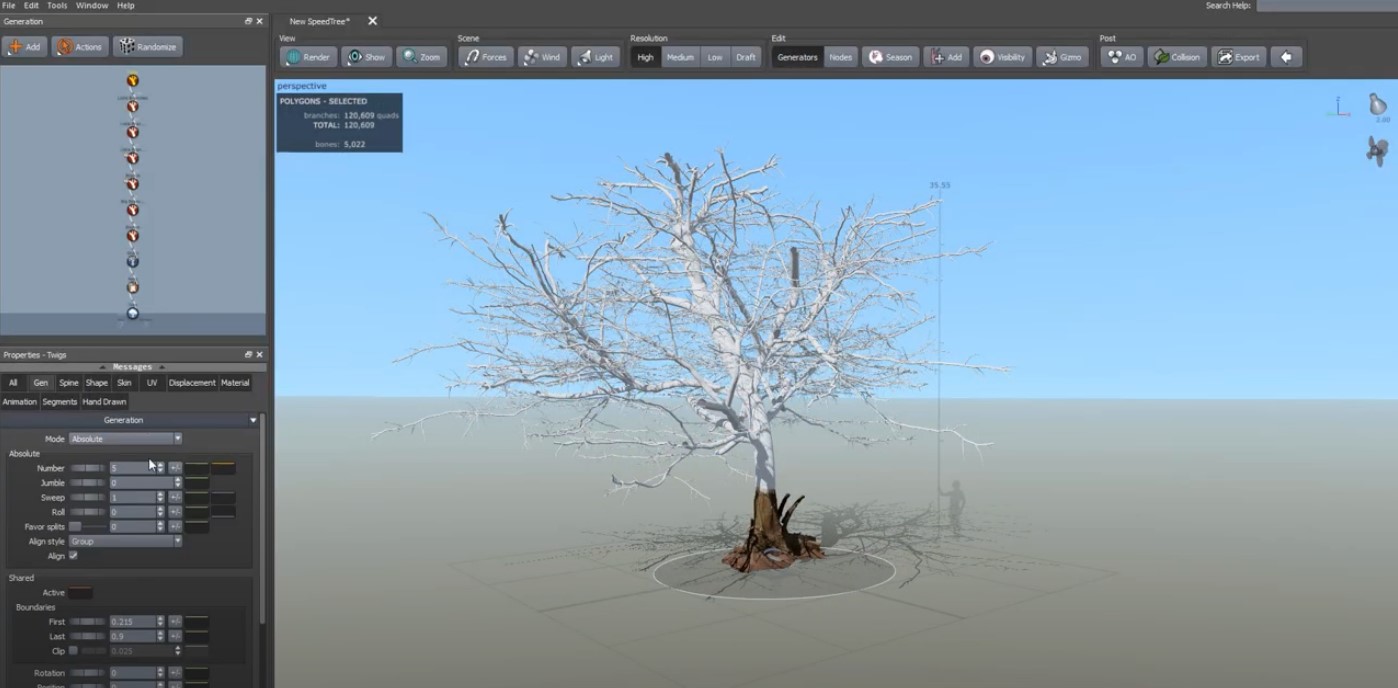
Task: Click the Roll value input field
Action: tap(132, 512)
